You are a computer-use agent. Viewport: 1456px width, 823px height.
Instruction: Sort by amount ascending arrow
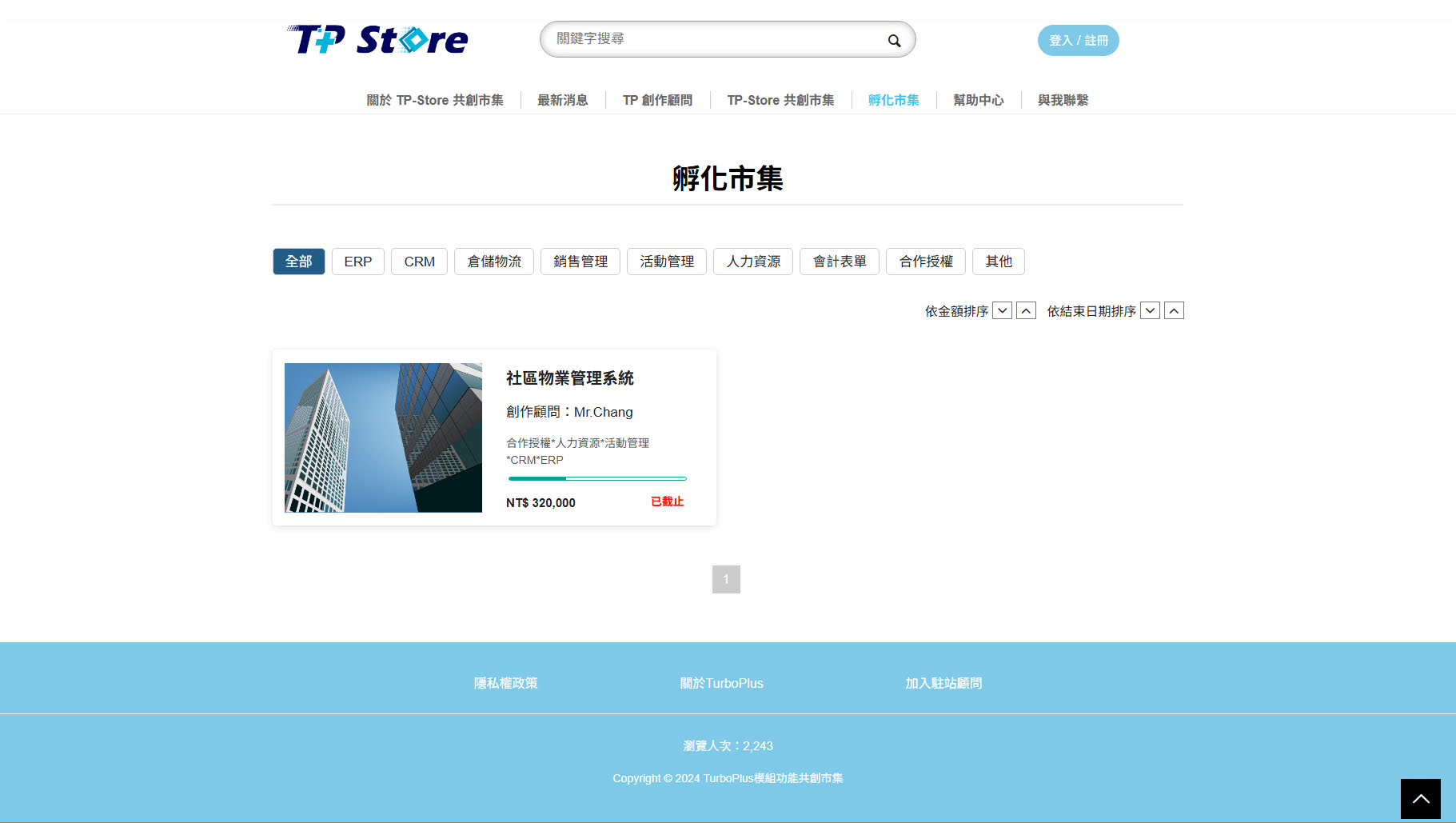pos(1026,310)
